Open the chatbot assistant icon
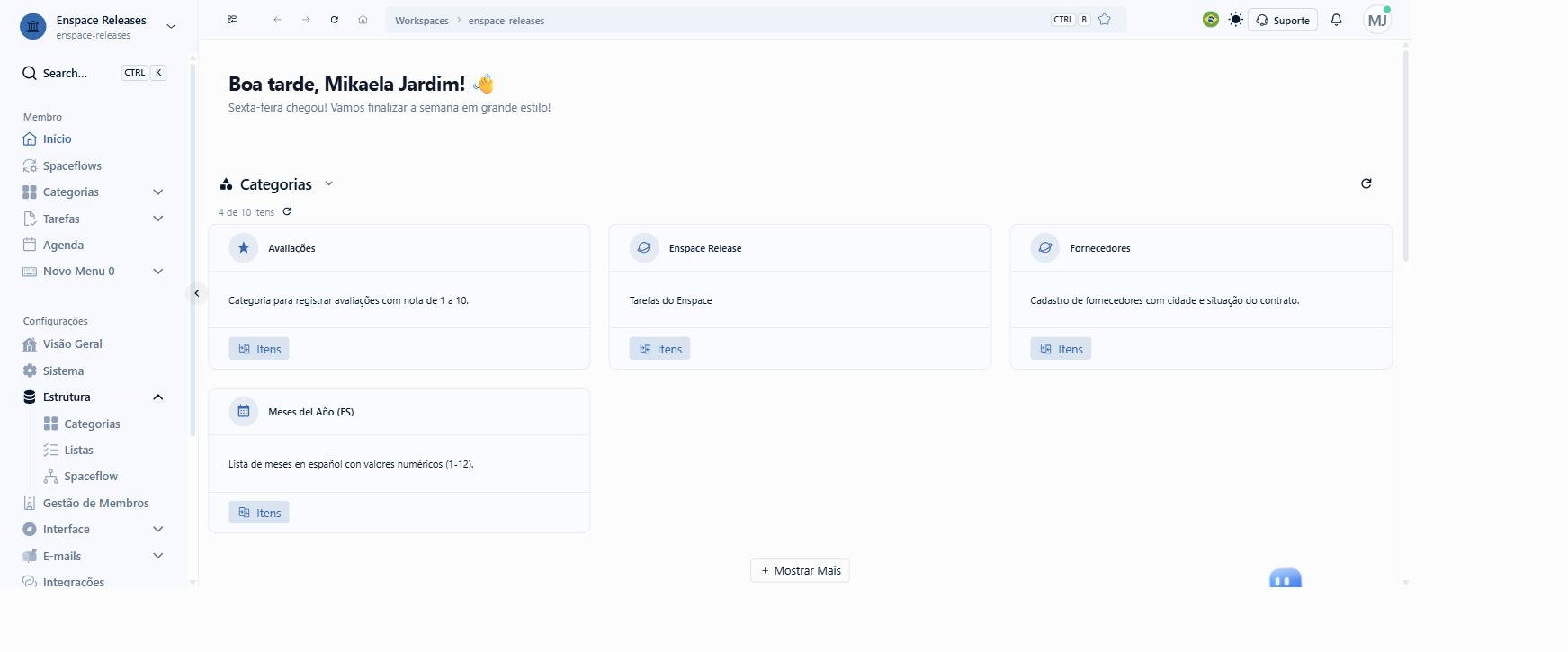 [x=1286, y=578]
